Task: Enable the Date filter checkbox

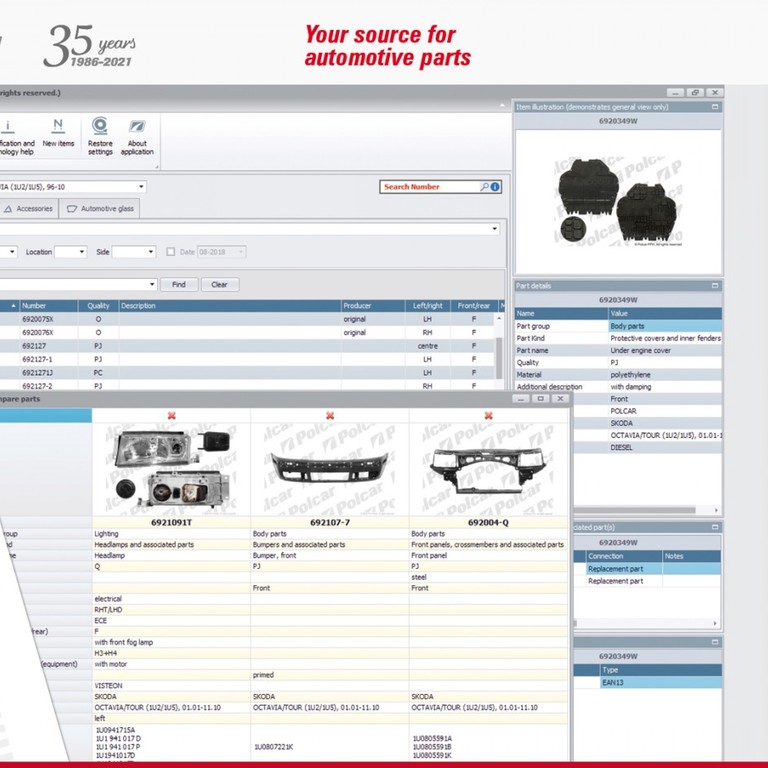Action: pyautogui.click(x=170, y=252)
